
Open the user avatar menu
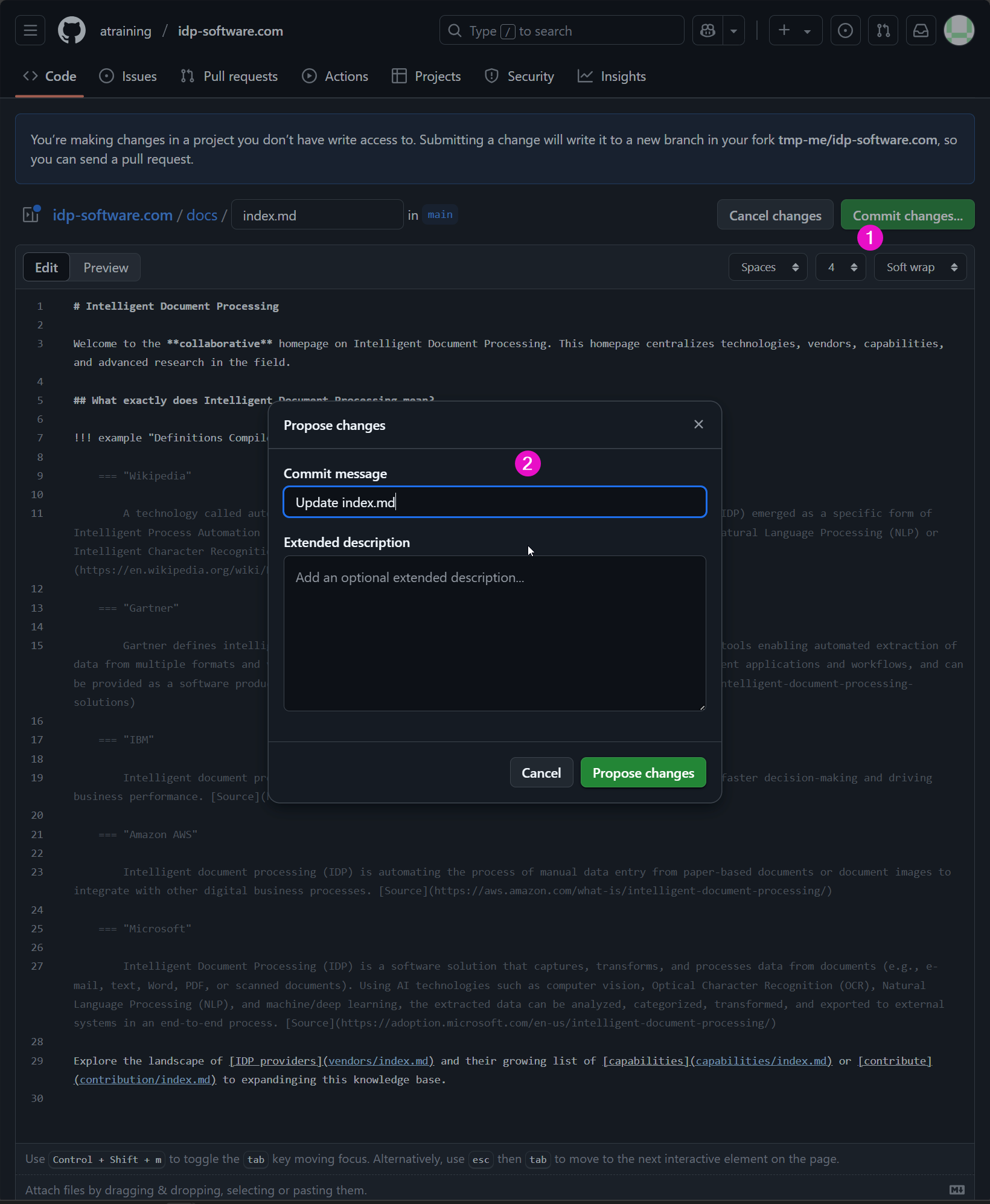tap(959, 30)
